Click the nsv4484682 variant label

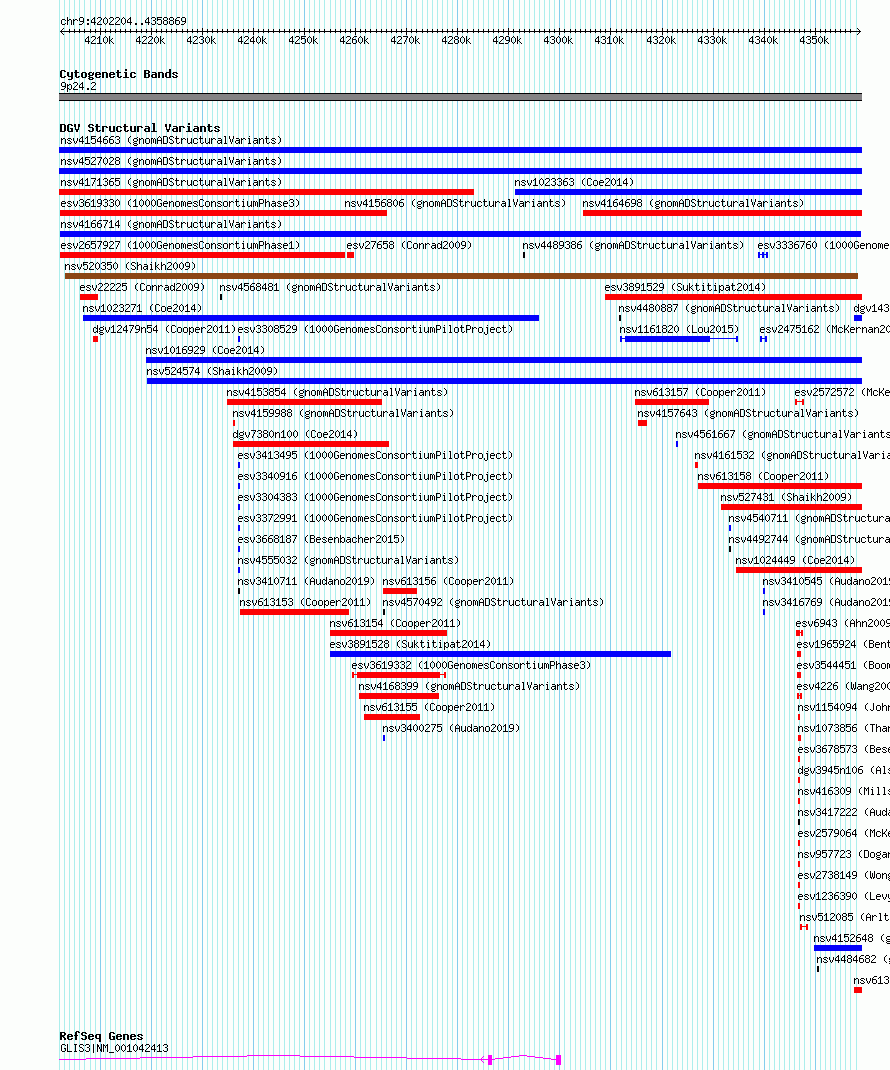853,959
